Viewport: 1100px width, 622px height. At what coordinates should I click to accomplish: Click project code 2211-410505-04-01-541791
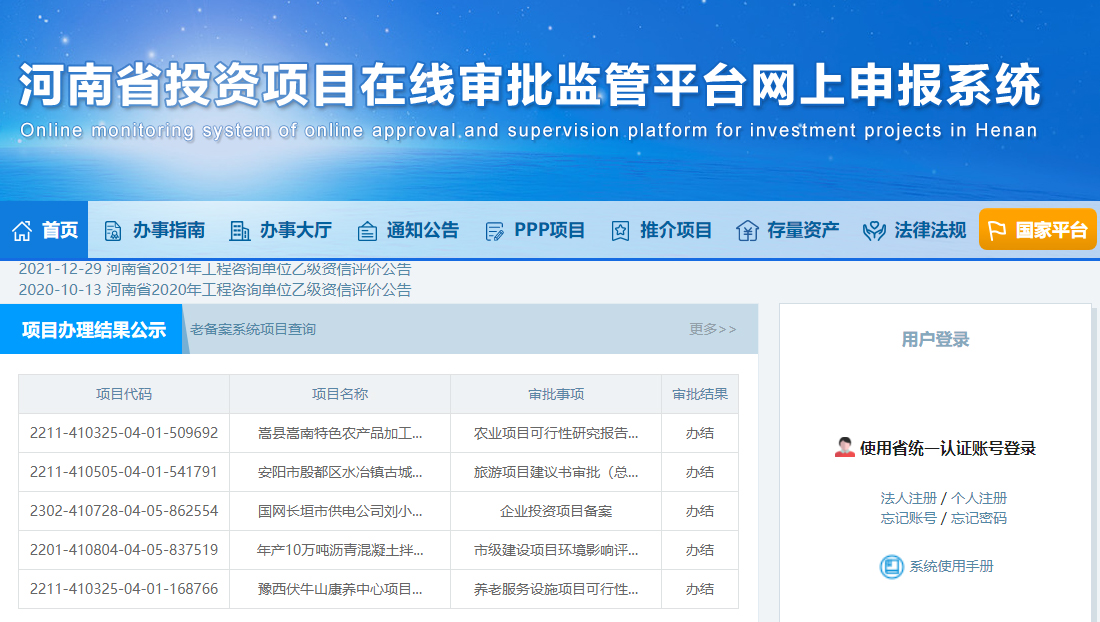[123, 472]
